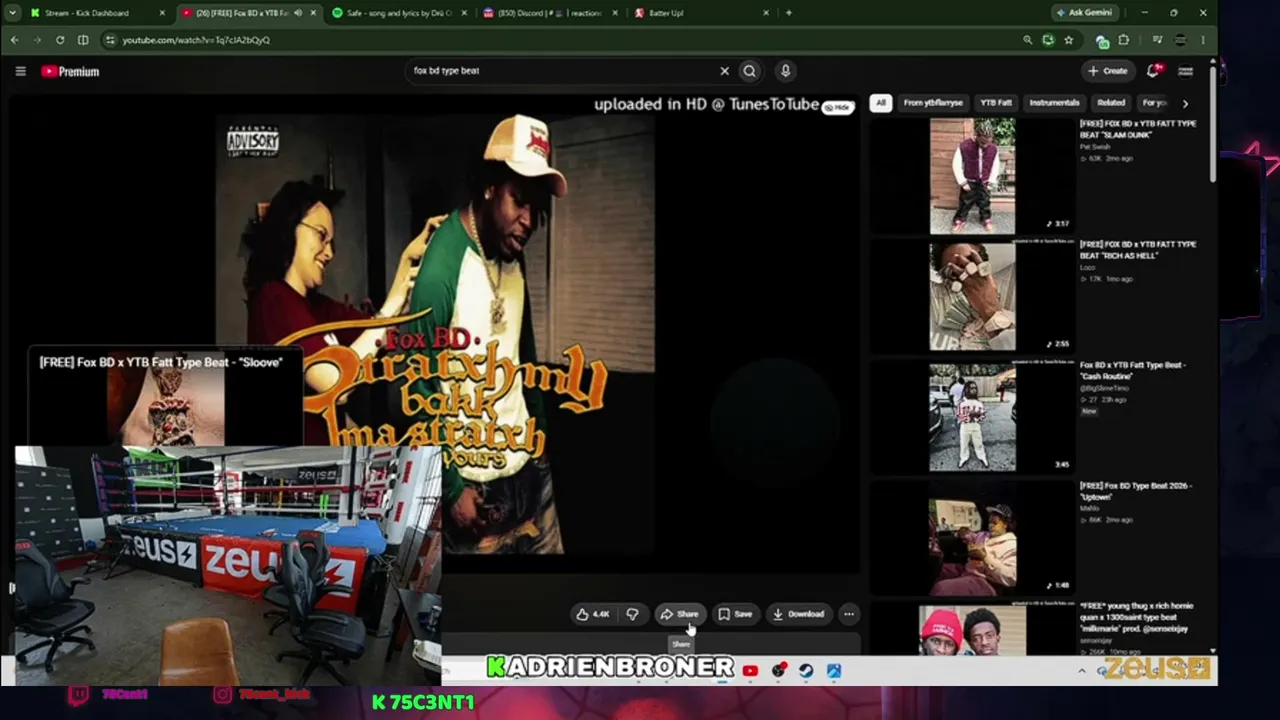Open the YouTube account avatar menu
The image size is (1280, 720).
pos(1186,71)
